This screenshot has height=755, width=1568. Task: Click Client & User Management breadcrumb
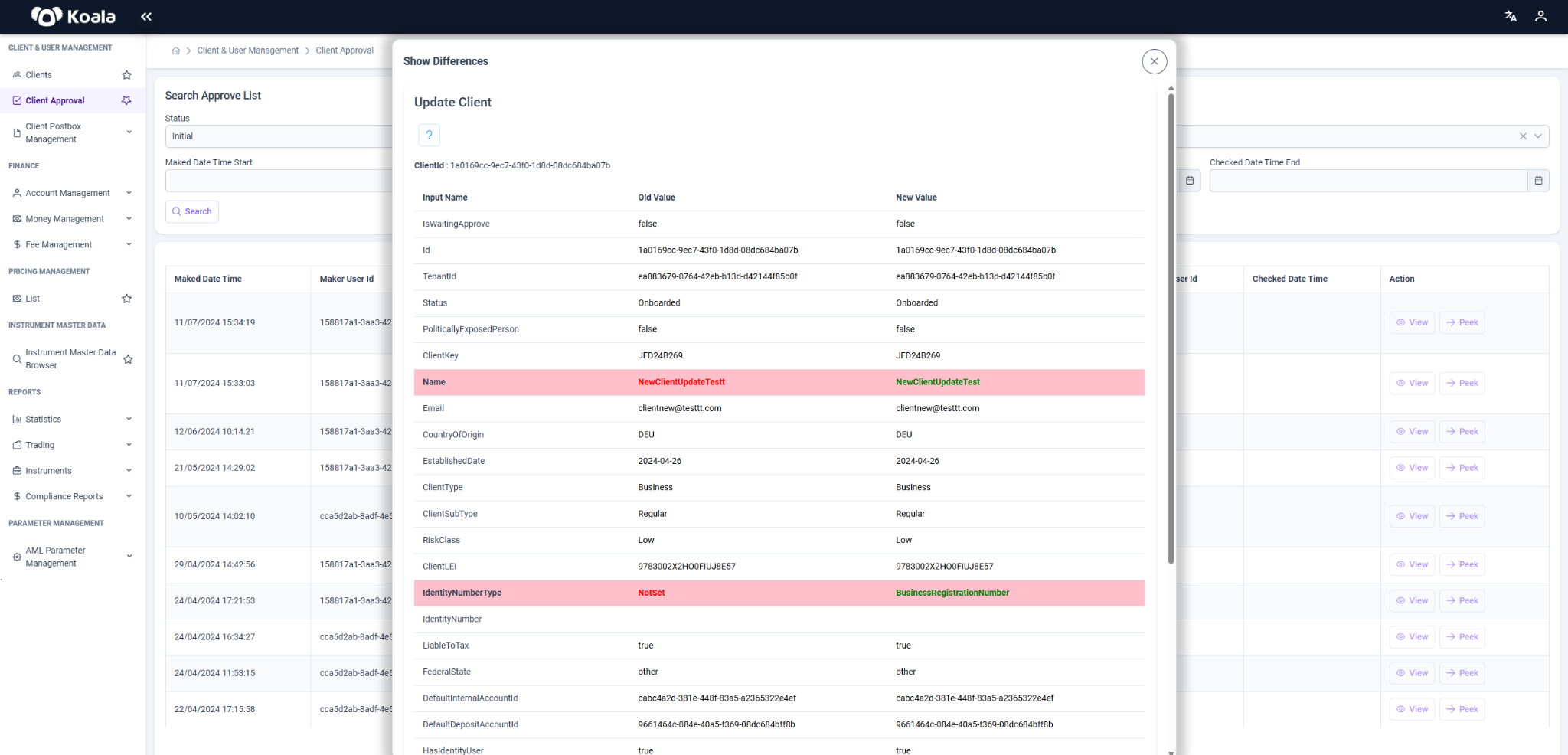tap(248, 51)
